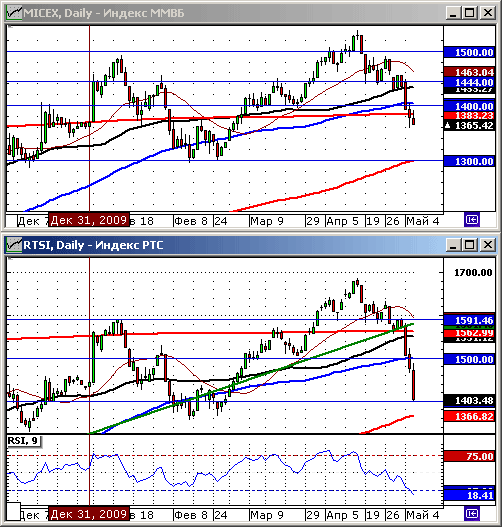Maximize the RTSI chart window
This screenshot has width=502, height=527.
point(470,245)
